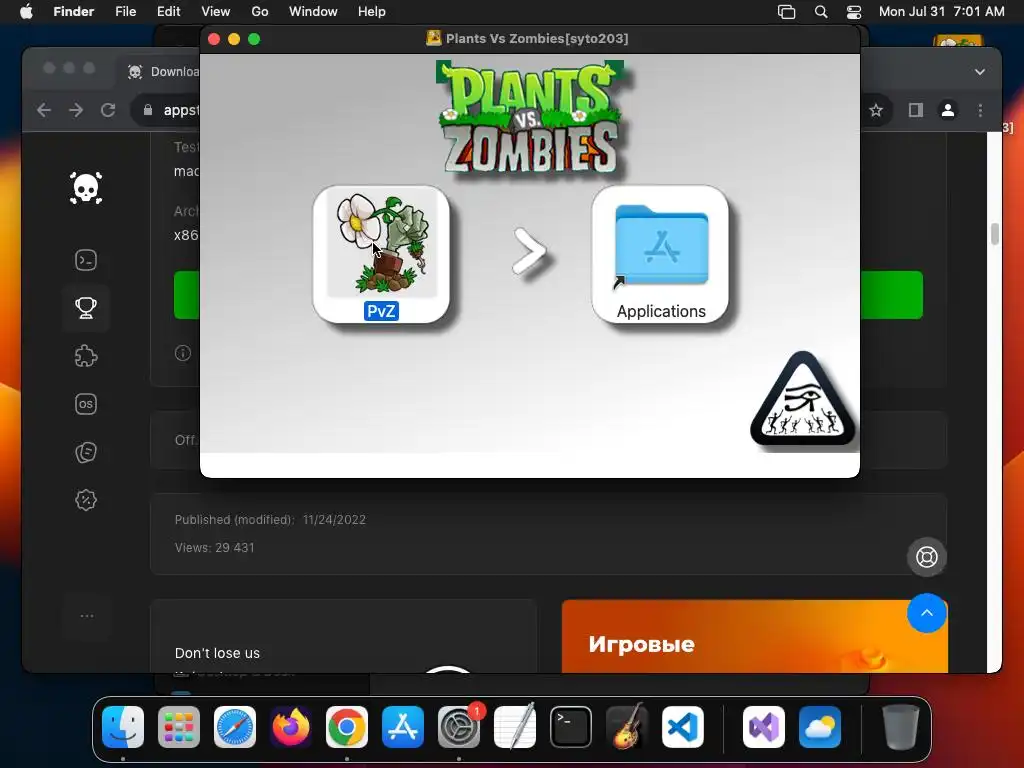1024x768 pixels.
Task: Launch Visual Studio from the Dock
Action: click(764, 727)
